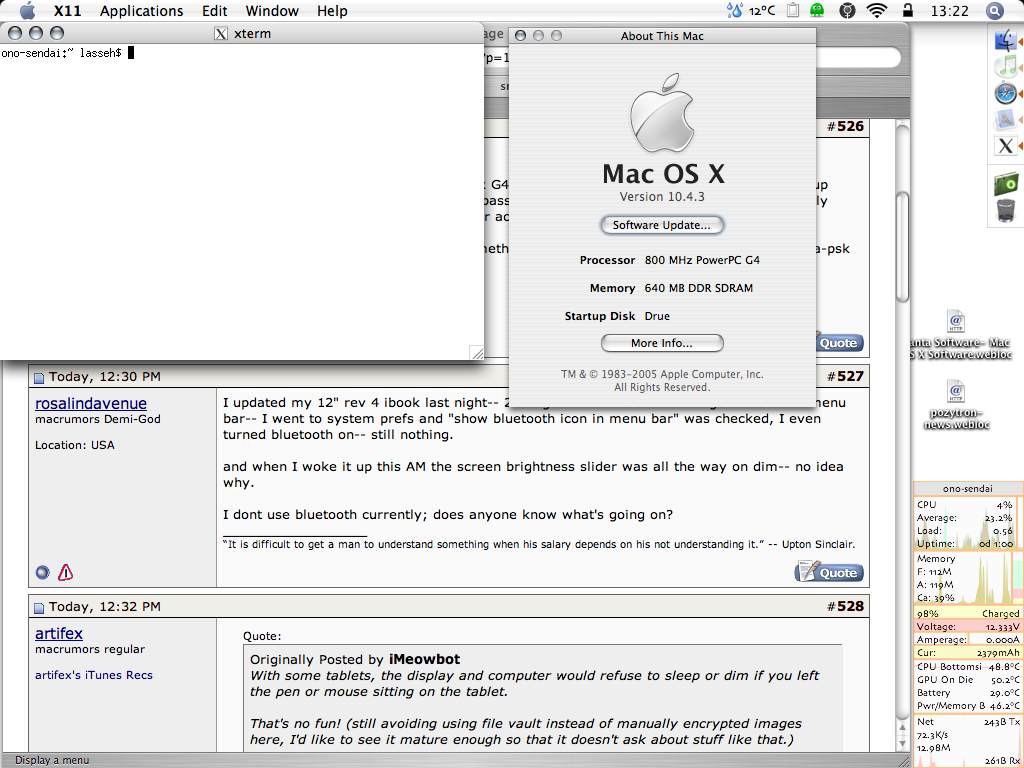Open the Apple menu
The height and width of the screenshot is (768, 1024).
27,10
